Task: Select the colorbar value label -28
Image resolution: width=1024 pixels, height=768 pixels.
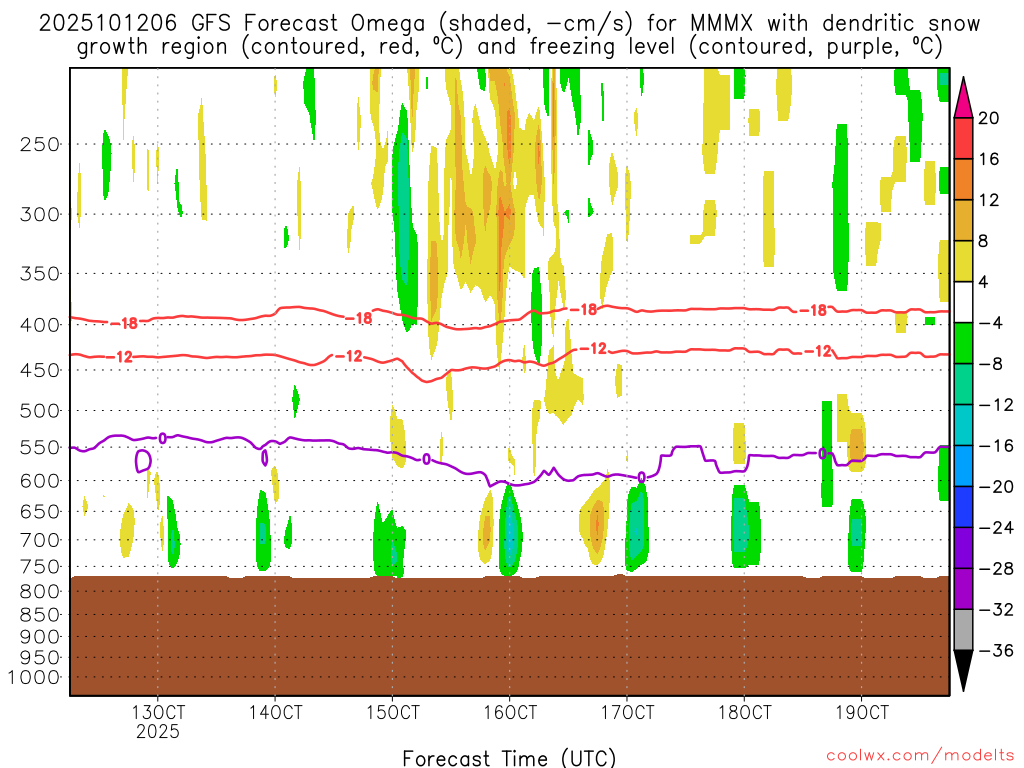Action: [x=996, y=569]
